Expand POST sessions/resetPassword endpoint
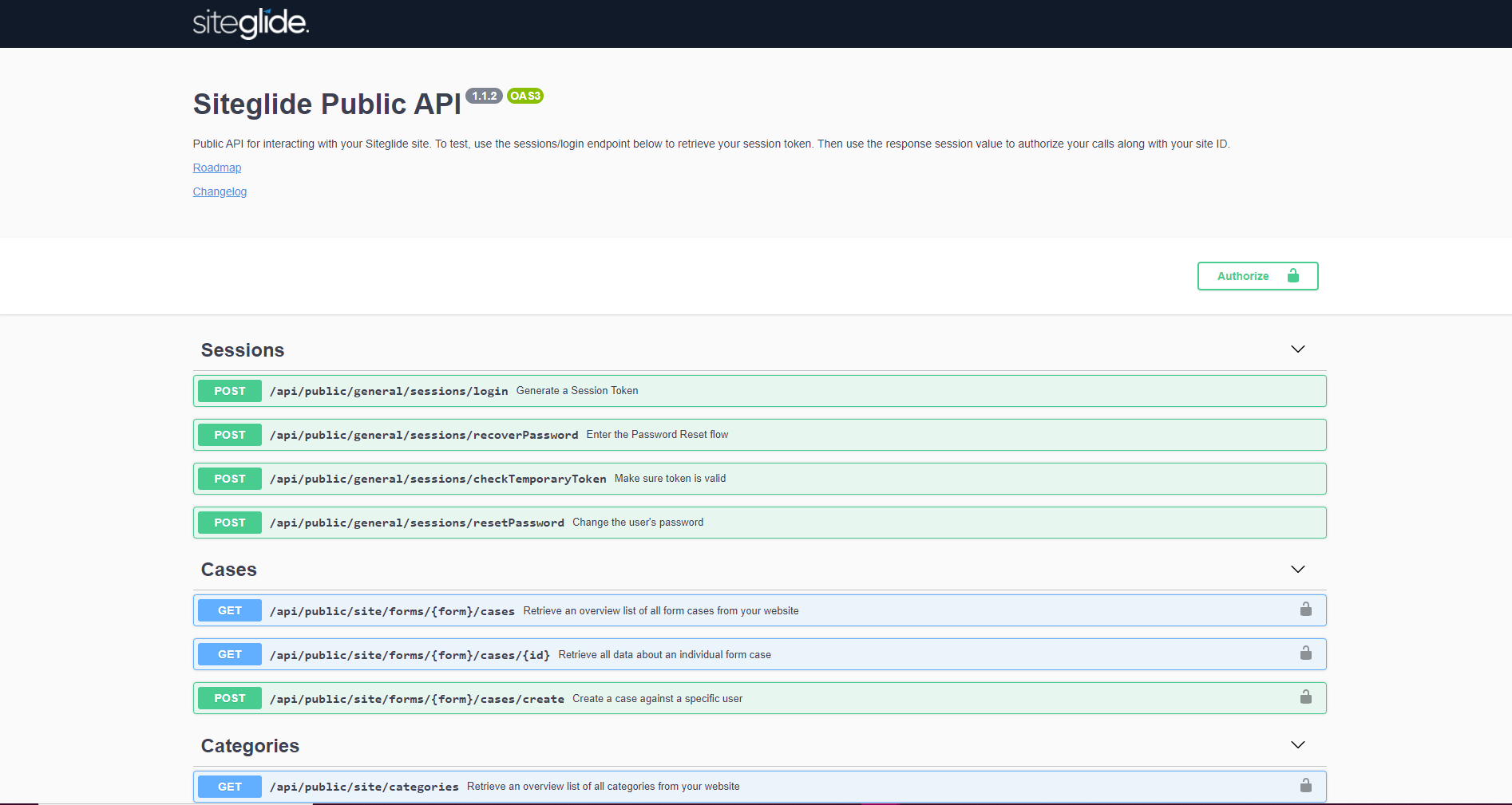 click(x=759, y=523)
